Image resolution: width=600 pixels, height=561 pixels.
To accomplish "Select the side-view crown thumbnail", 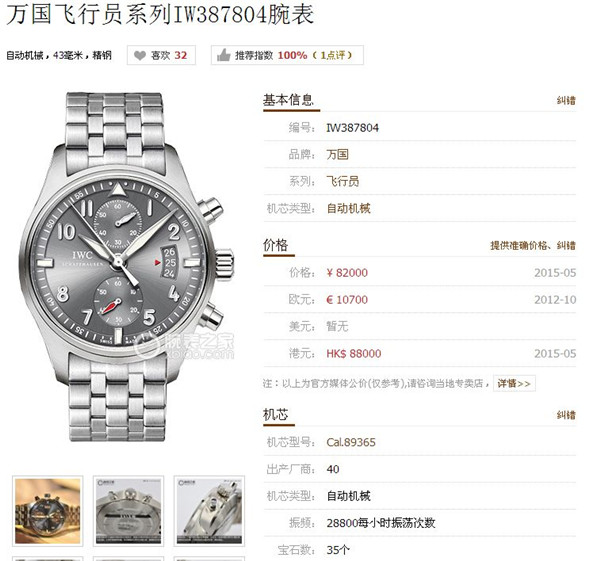I will (209, 510).
